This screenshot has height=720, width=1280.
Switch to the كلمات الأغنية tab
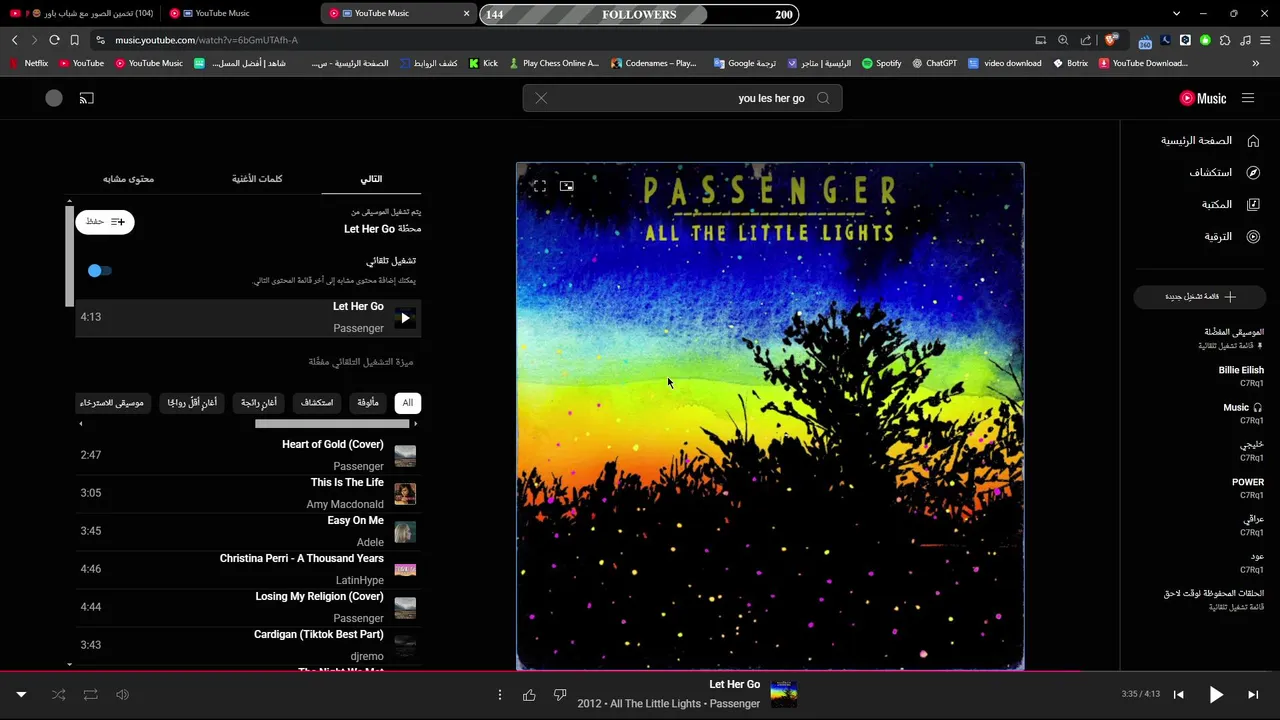[257, 179]
